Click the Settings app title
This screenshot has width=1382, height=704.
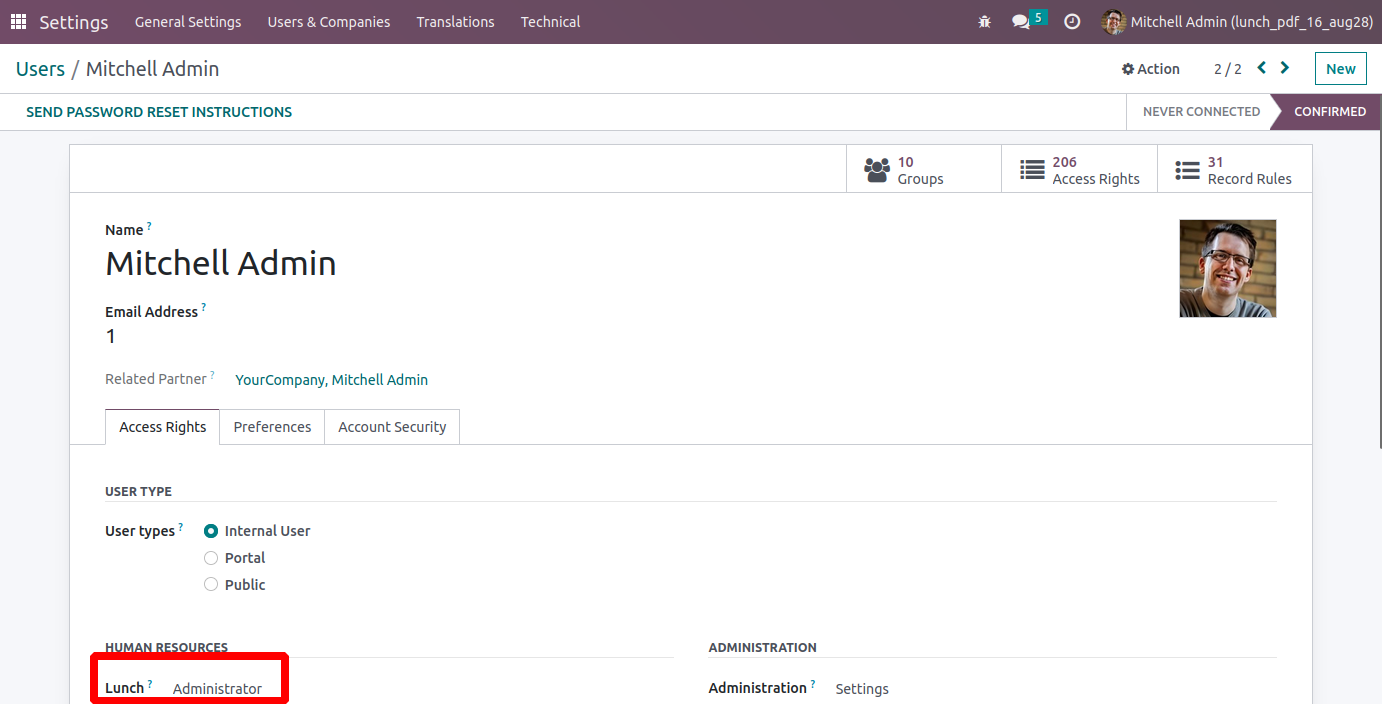tap(74, 22)
